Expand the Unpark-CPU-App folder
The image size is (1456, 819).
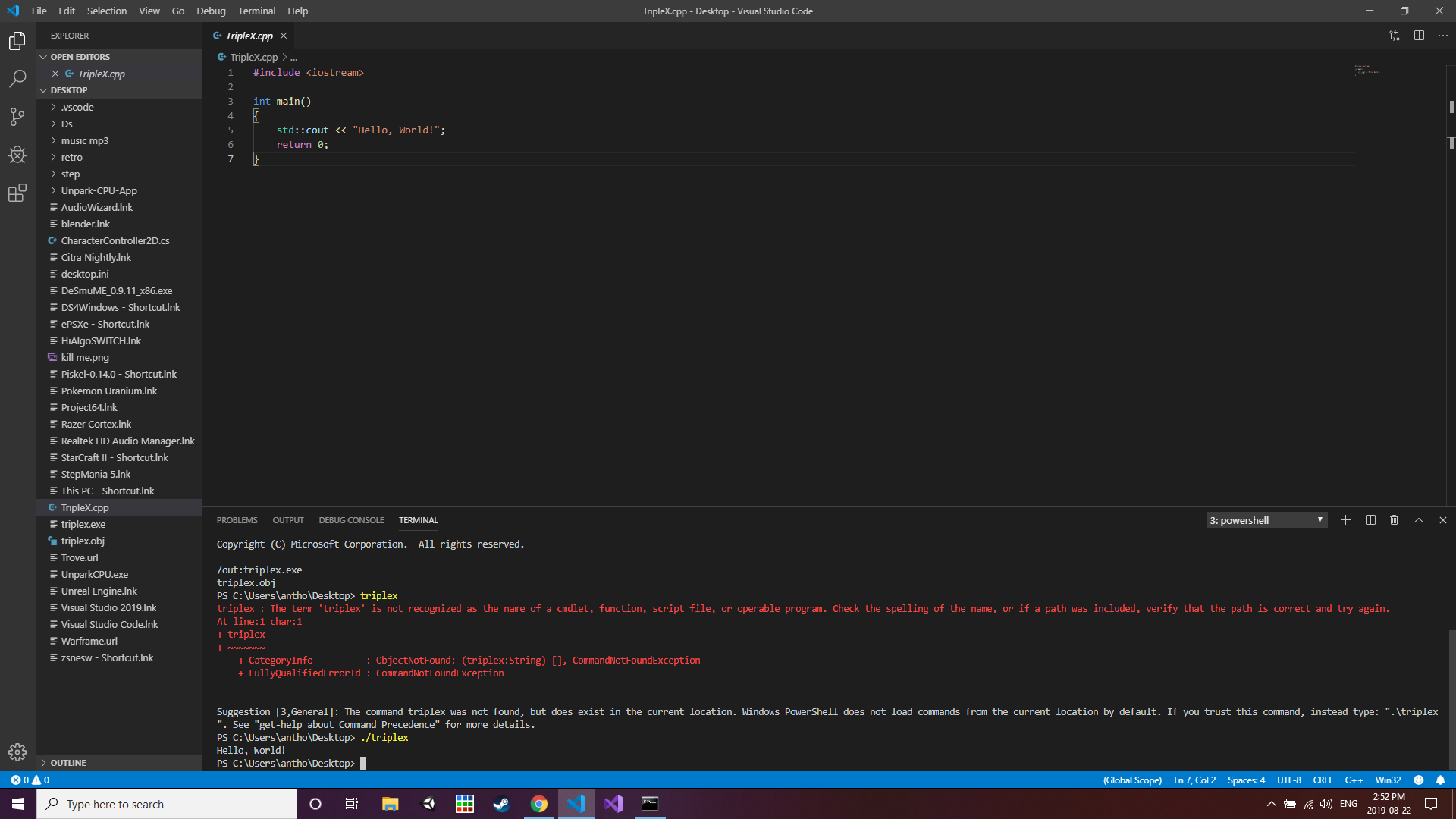pyautogui.click(x=99, y=190)
